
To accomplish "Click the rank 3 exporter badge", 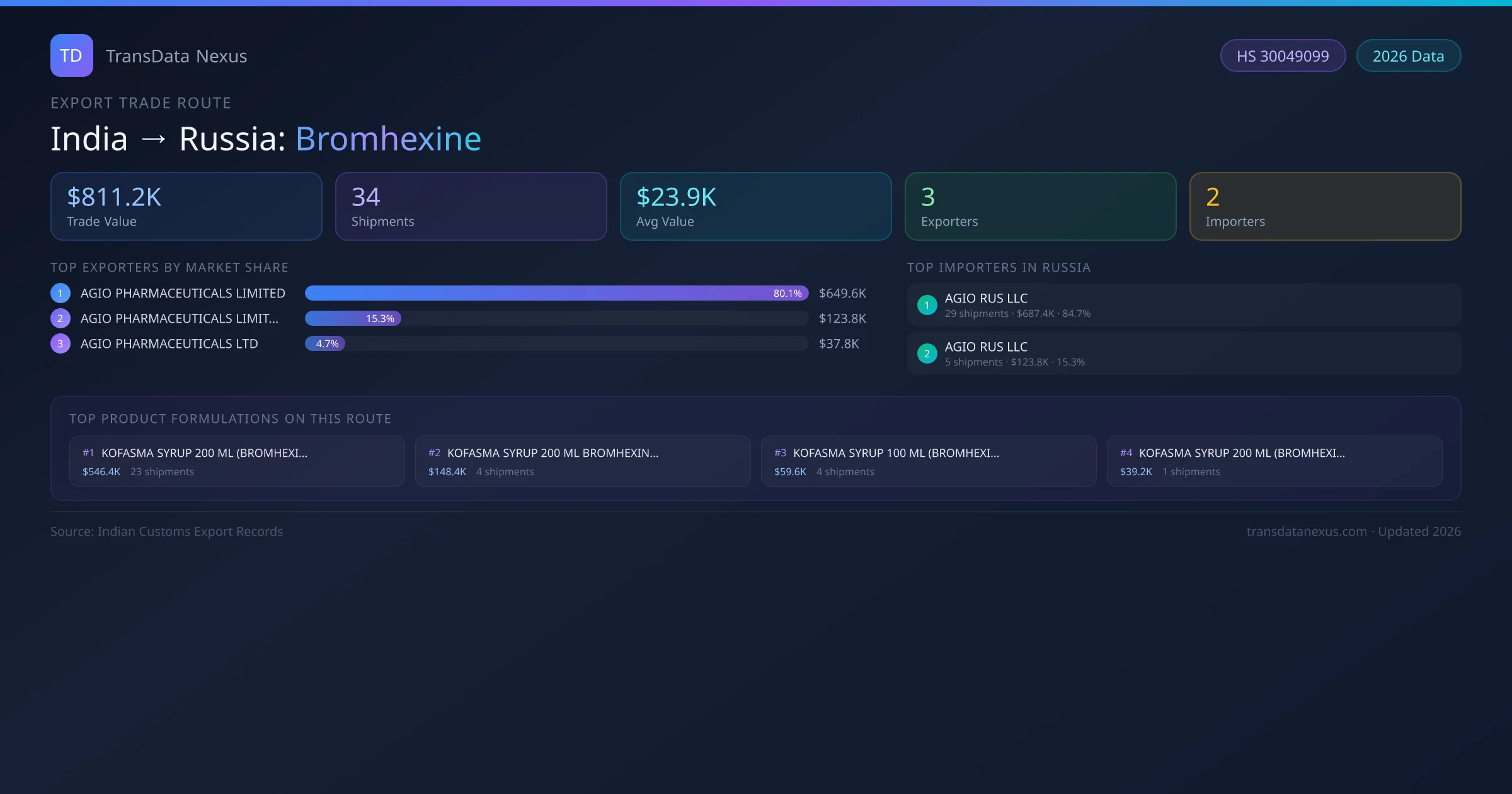I will (60, 343).
